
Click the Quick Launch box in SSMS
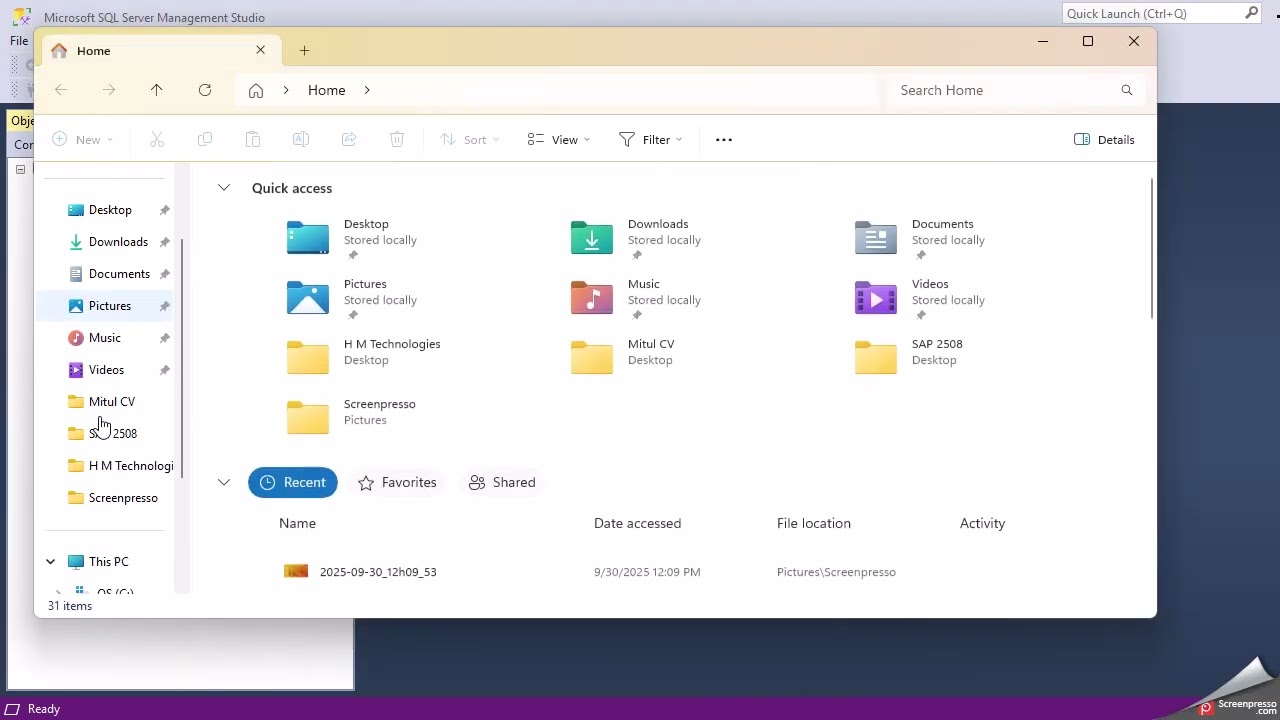(x=1161, y=14)
